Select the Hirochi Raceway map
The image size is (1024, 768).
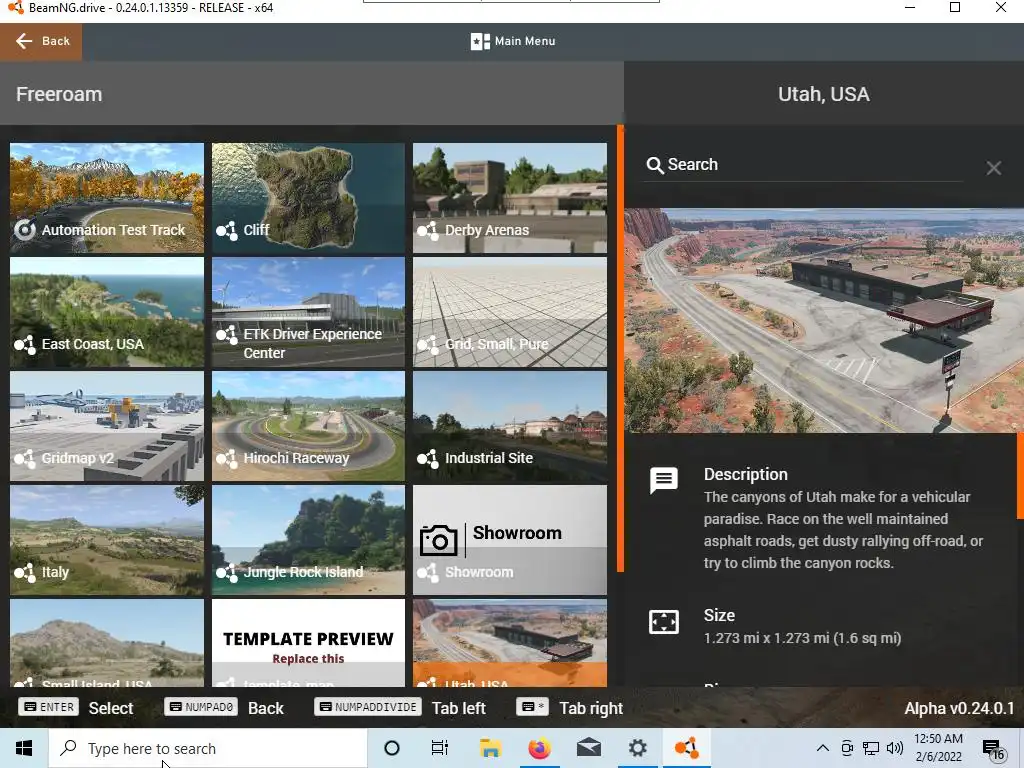click(x=308, y=426)
